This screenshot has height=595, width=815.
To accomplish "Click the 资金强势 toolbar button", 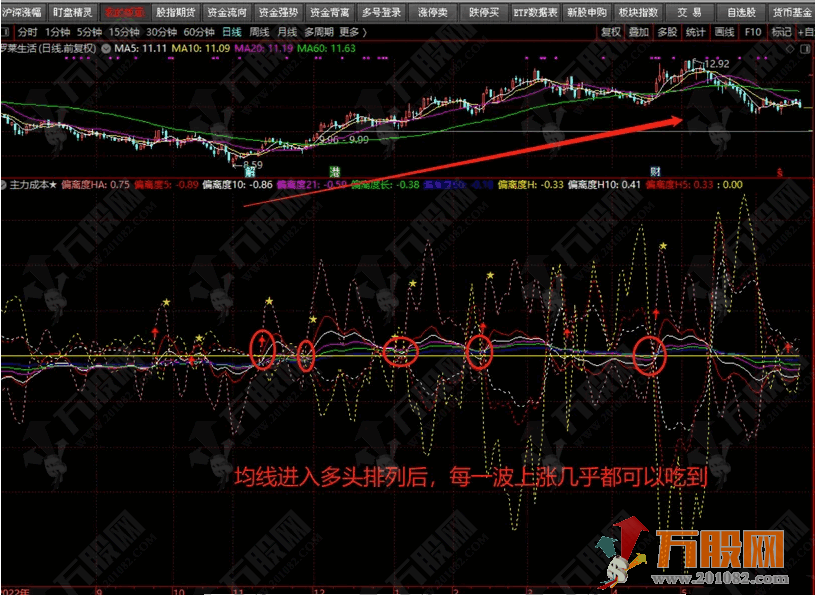I will pos(278,12).
